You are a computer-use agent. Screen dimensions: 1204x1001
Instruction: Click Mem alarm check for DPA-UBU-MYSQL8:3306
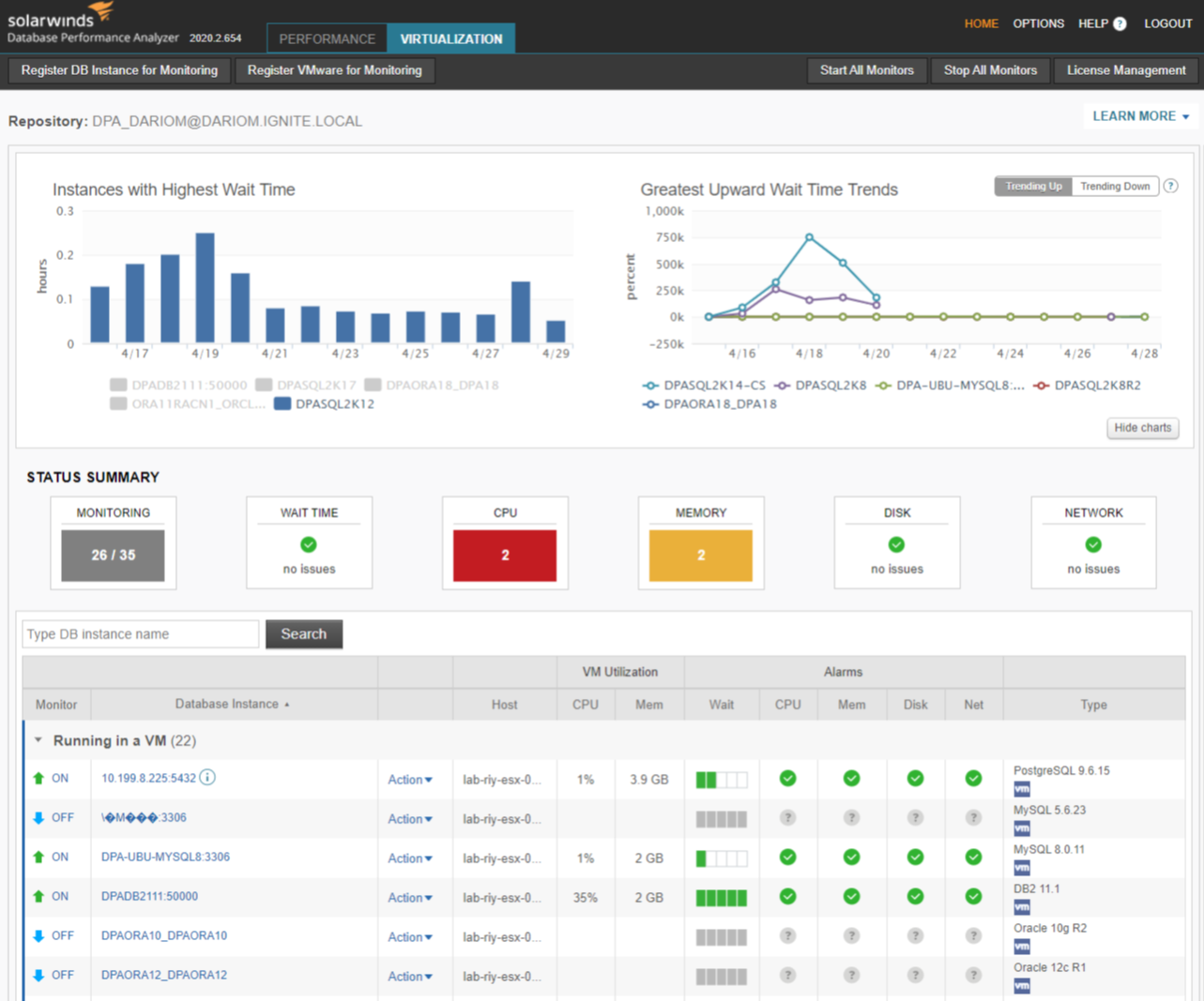pyautogui.click(x=851, y=857)
